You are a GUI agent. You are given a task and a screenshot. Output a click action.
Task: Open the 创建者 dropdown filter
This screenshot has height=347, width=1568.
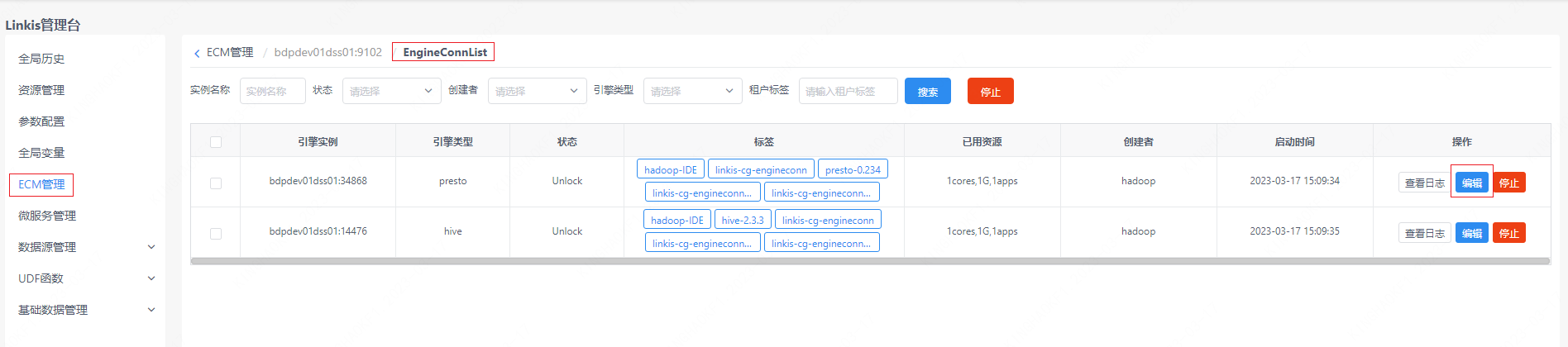[x=537, y=91]
